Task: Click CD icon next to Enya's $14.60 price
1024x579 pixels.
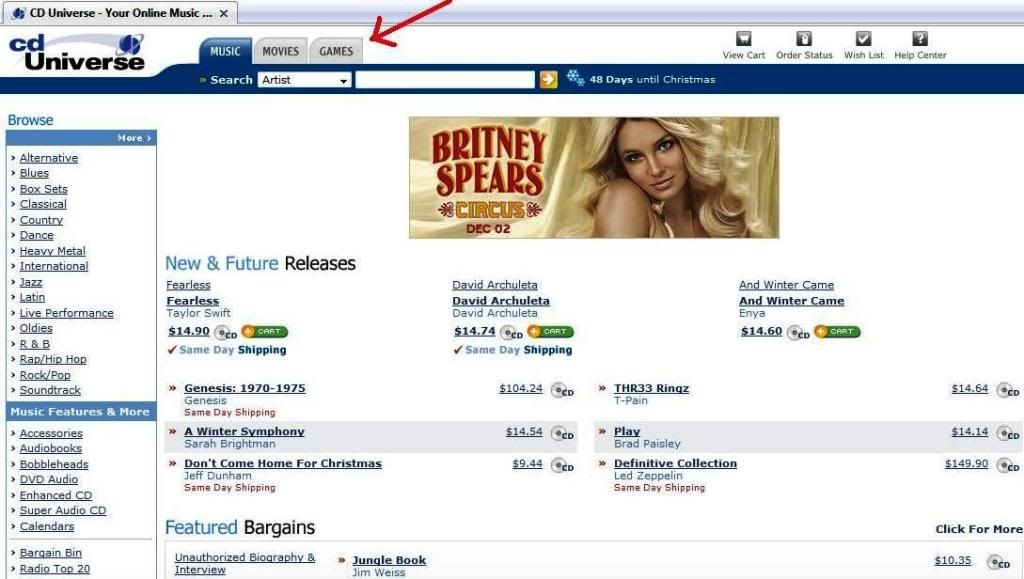Action: (798, 333)
